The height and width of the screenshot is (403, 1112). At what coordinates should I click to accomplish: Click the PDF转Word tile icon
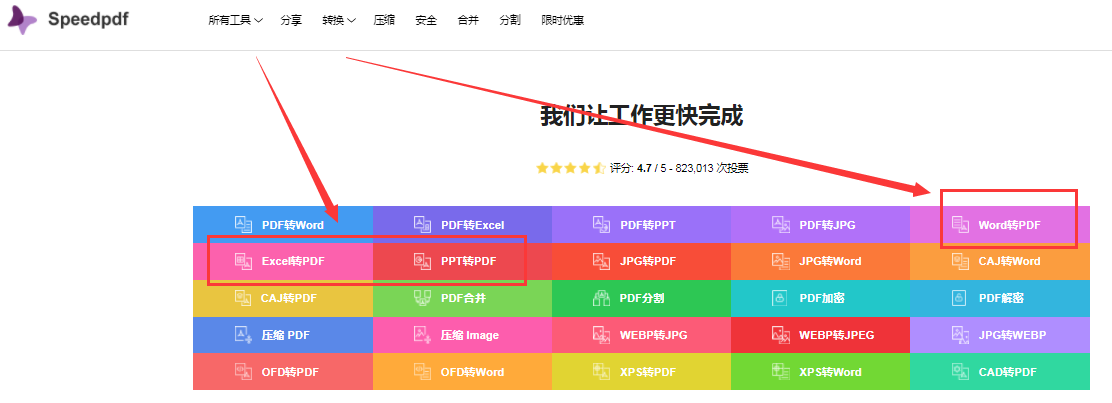pyautogui.click(x=243, y=224)
